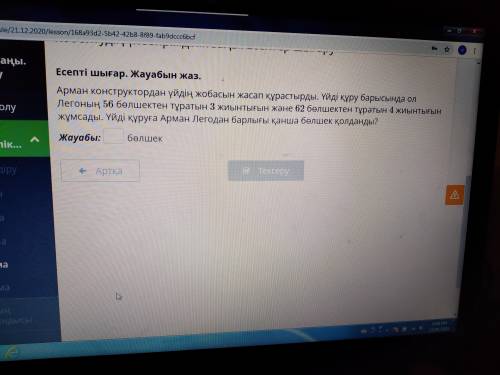Click the left arrow icon inside Артқа button

click(x=82, y=171)
